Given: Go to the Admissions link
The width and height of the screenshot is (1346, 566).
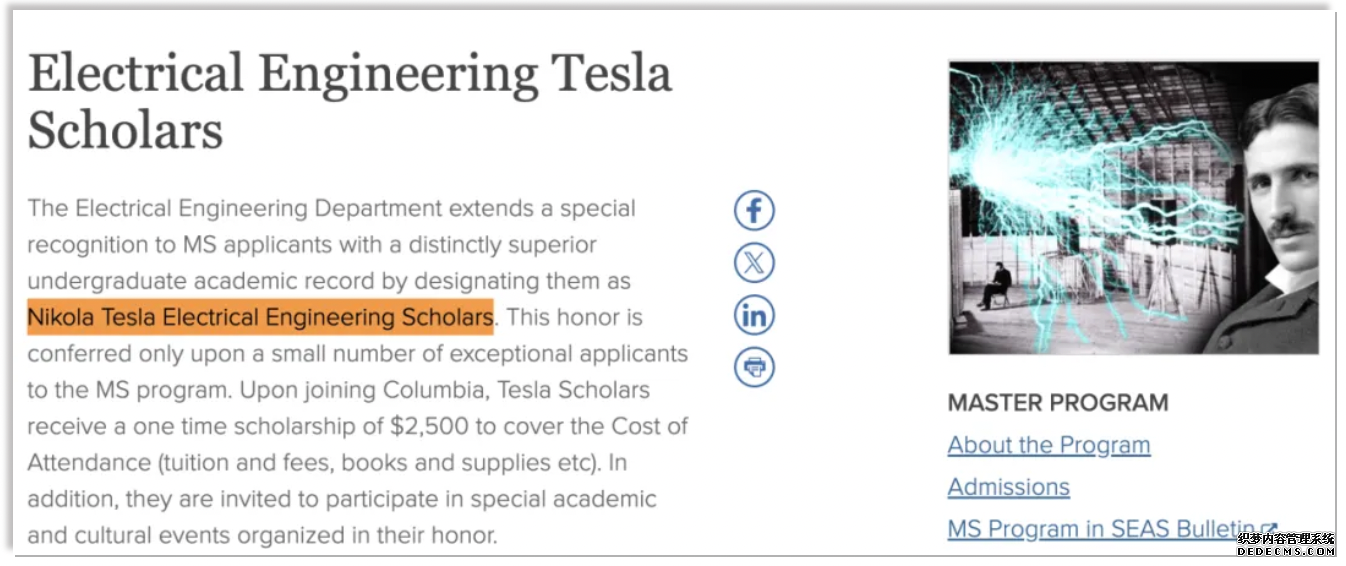Looking at the screenshot, I should (1009, 487).
